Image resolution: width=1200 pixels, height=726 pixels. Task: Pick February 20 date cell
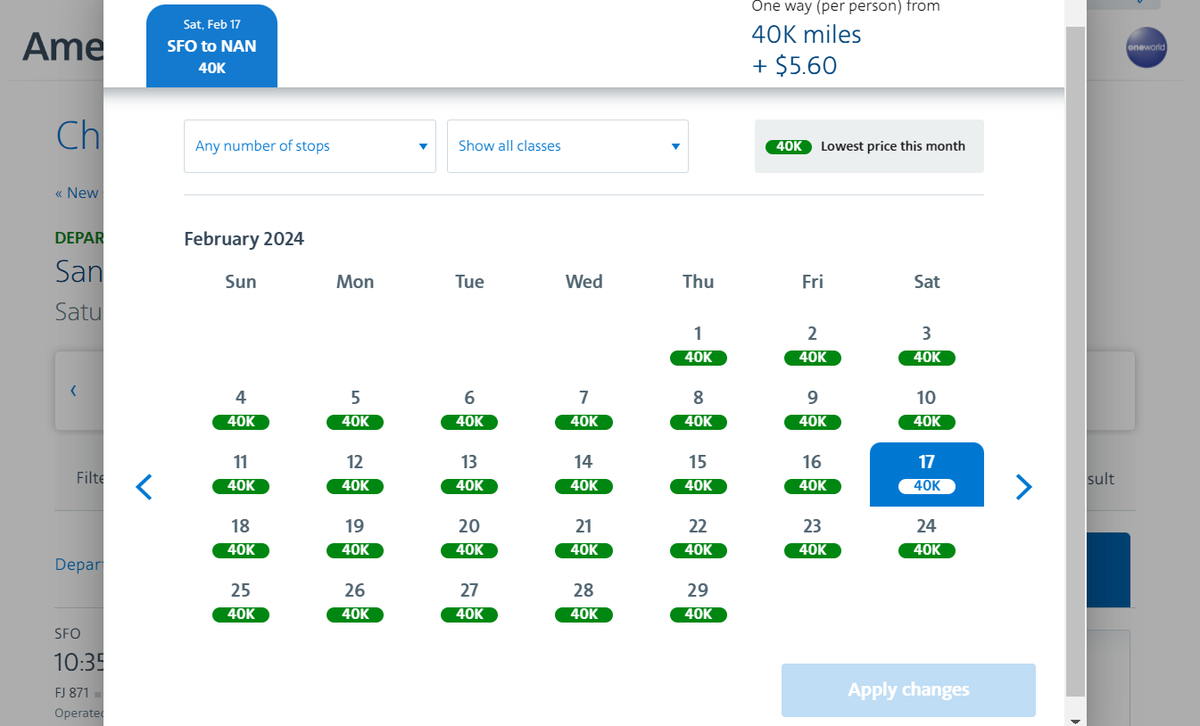coord(469,538)
